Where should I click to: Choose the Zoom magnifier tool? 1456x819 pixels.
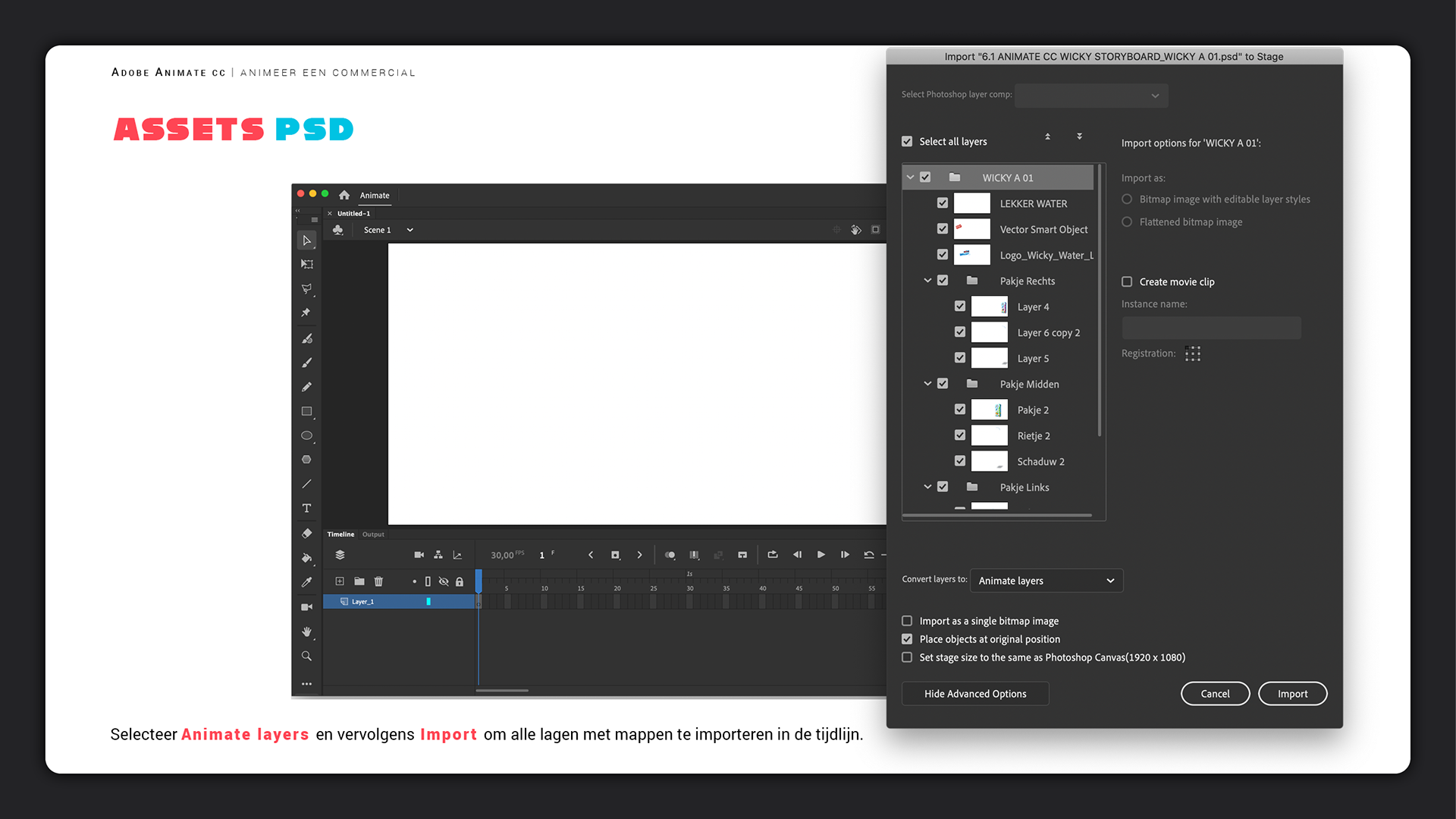click(x=306, y=656)
